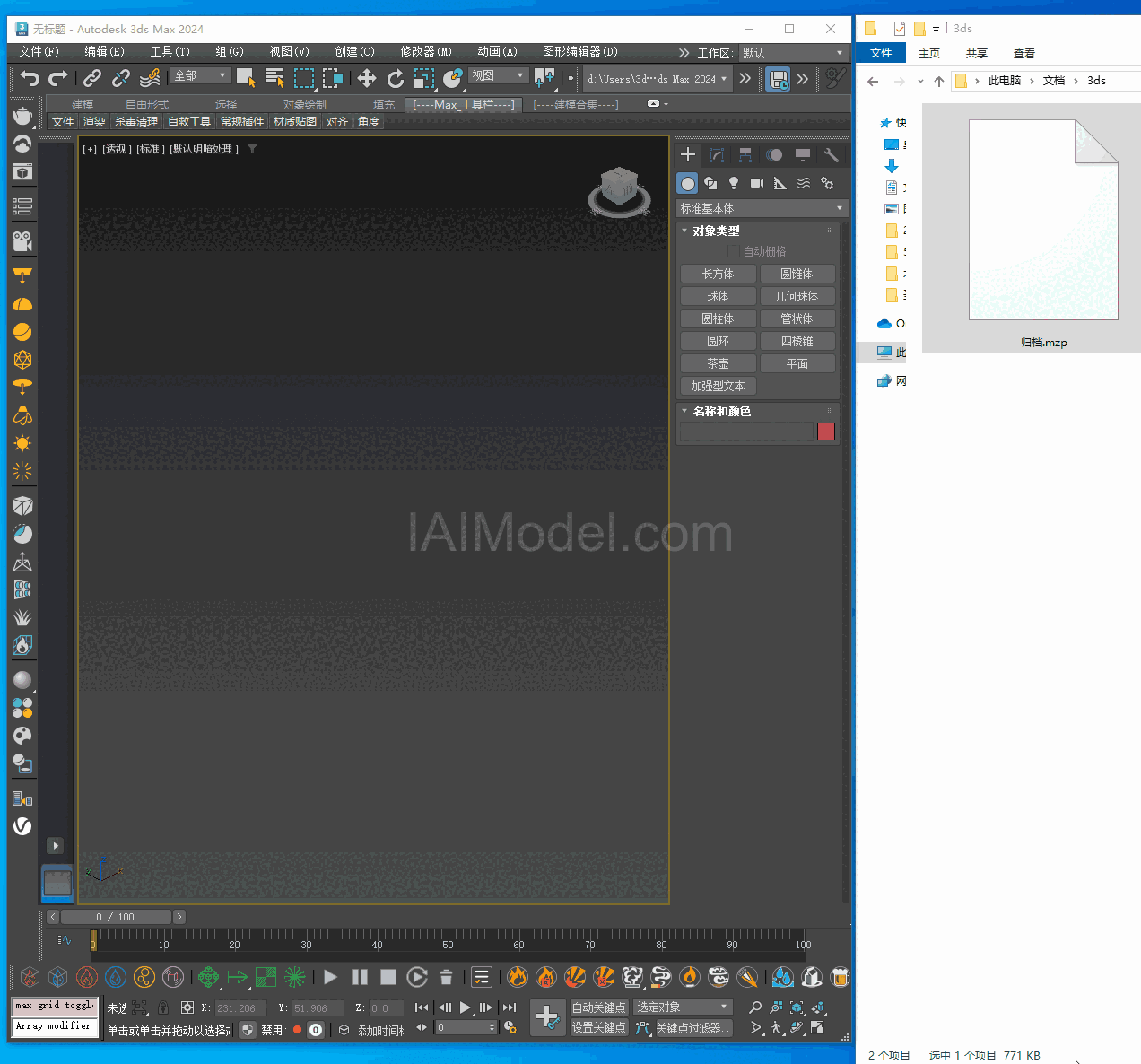Open the 全部 selection filter dropdown
Image resolution: width=1141 pixels, height=1064 pixels.
tap(201, 76)
